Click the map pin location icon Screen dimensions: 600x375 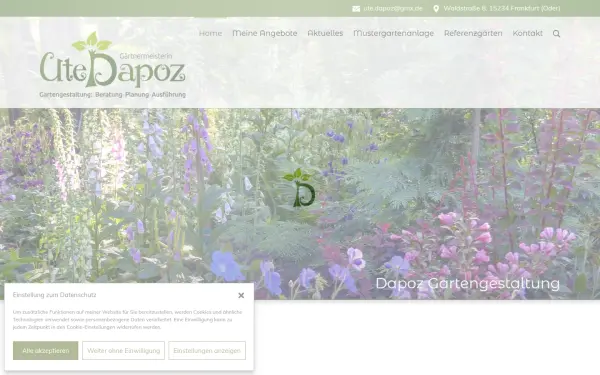tap(436, 8)
